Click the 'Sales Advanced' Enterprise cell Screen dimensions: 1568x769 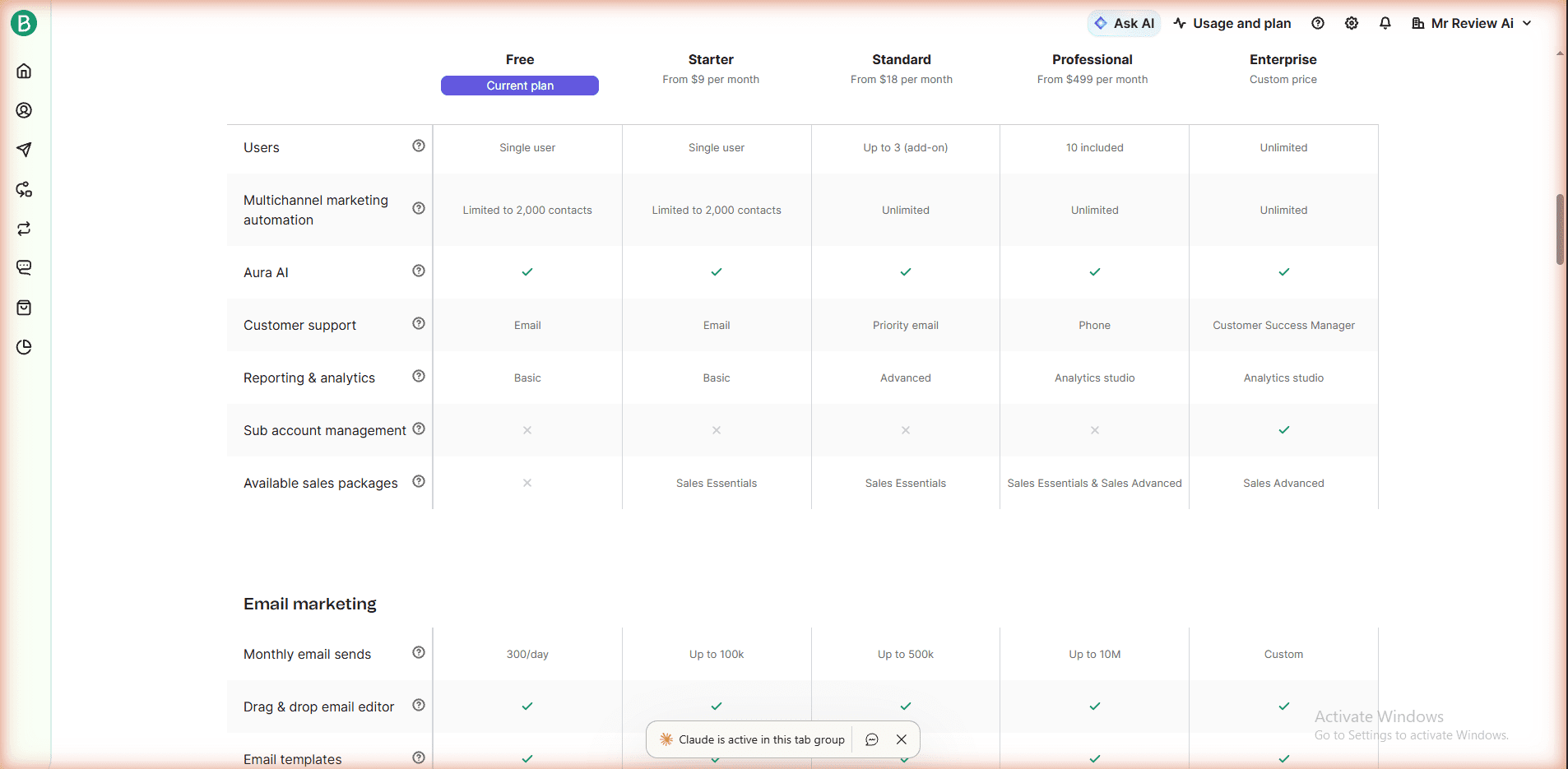[x=1284, y=484]
